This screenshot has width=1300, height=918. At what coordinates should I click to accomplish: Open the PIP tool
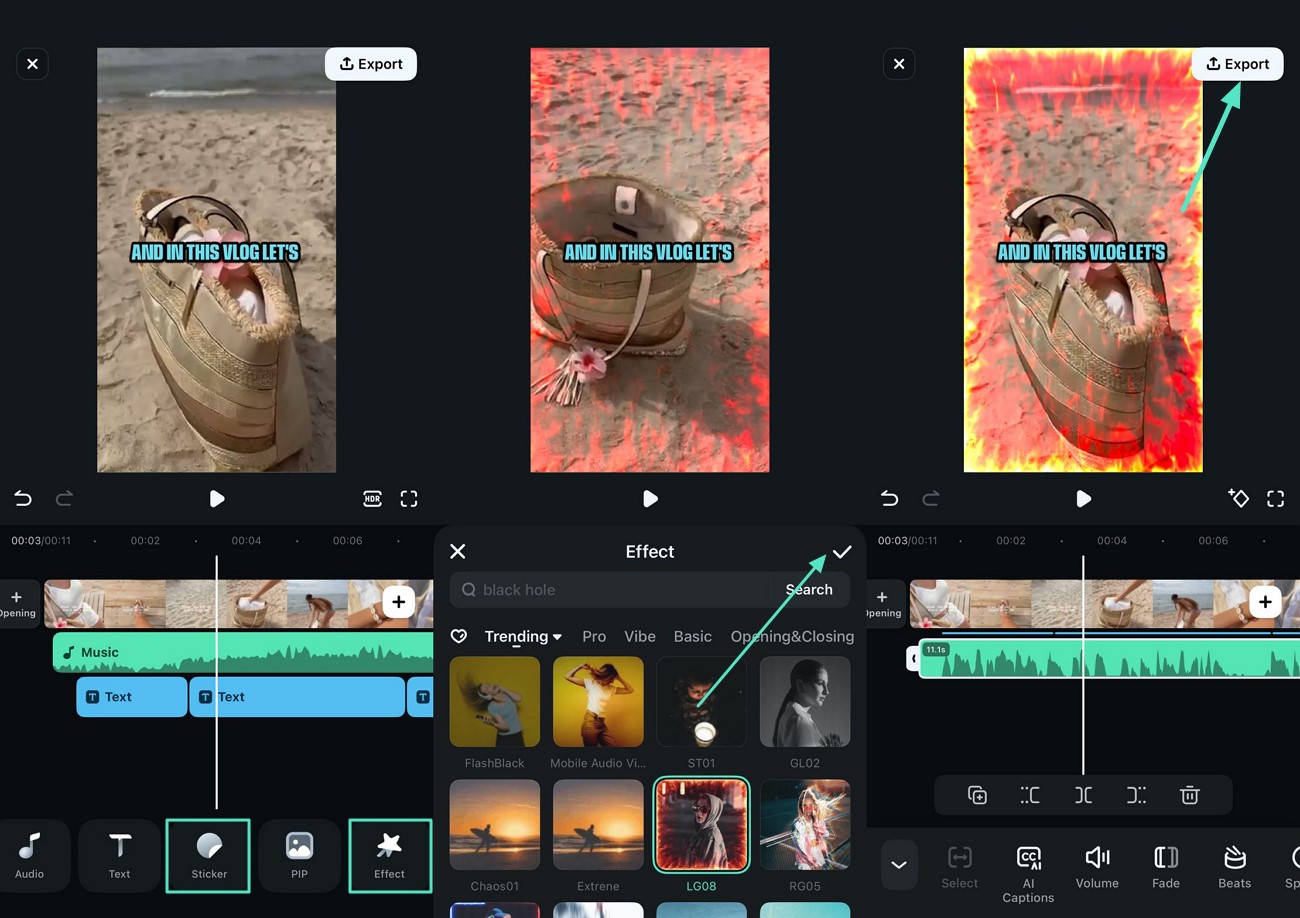pyautogui.click(x=299, y=855)
